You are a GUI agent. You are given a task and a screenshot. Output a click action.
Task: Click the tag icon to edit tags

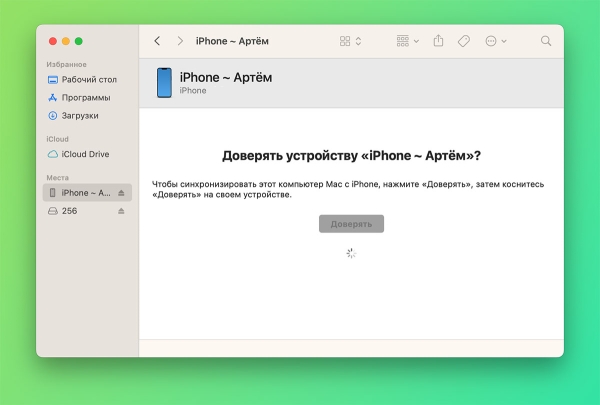click(464, 41)
